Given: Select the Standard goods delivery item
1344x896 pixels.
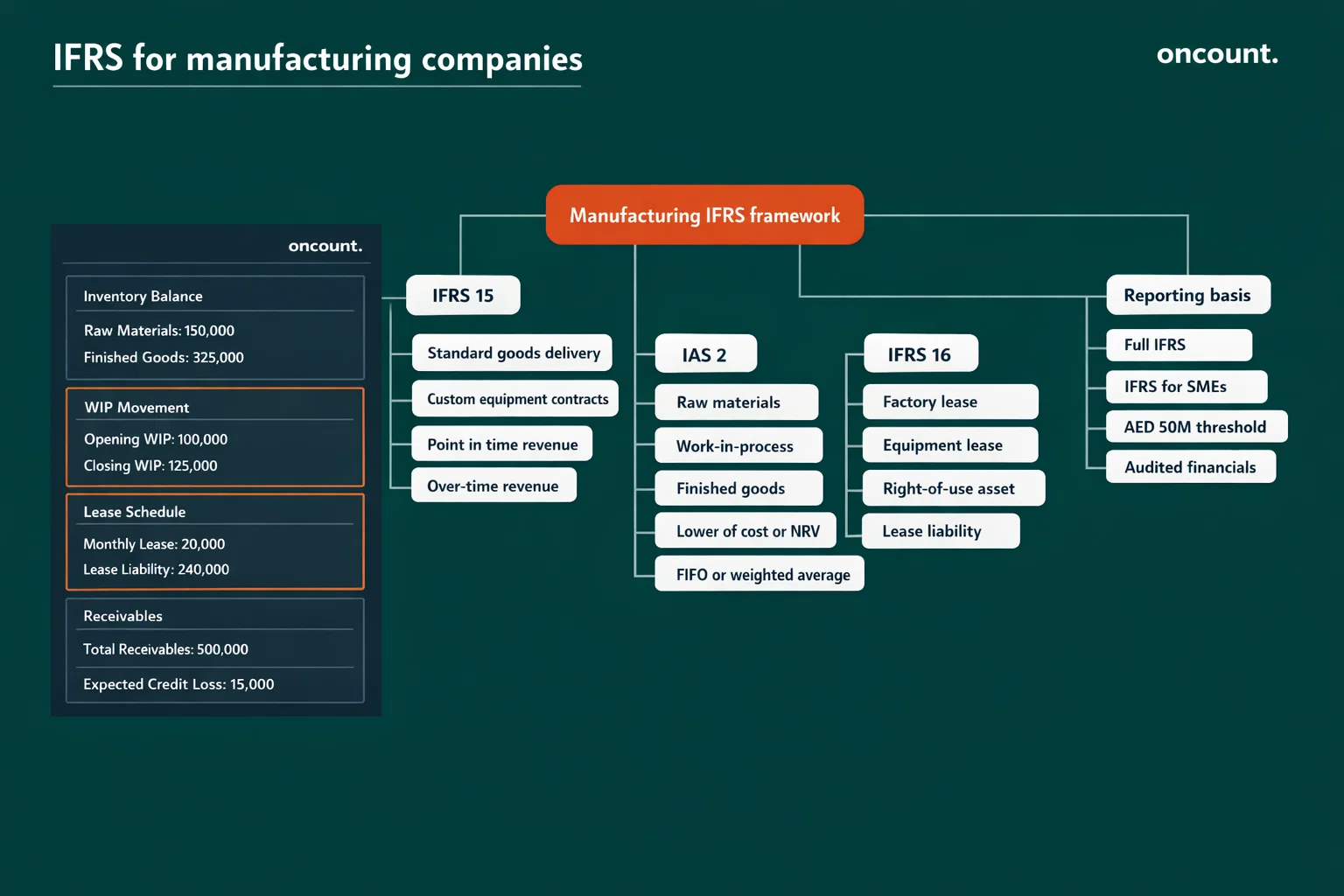Looking at the screenshot, I should coord(512,353).
